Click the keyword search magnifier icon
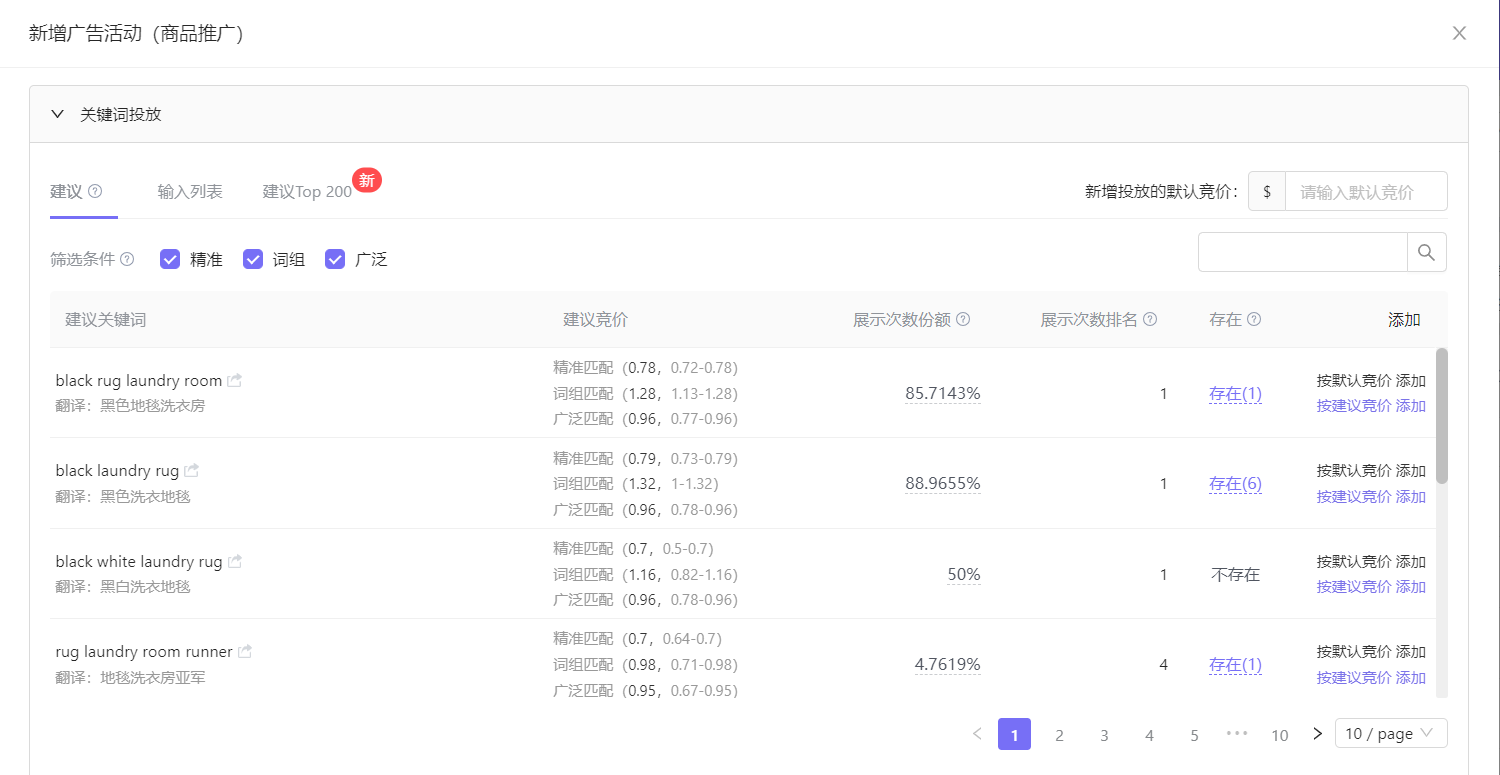This screenshot has width=1500, height=775. tap(1426, 252)
